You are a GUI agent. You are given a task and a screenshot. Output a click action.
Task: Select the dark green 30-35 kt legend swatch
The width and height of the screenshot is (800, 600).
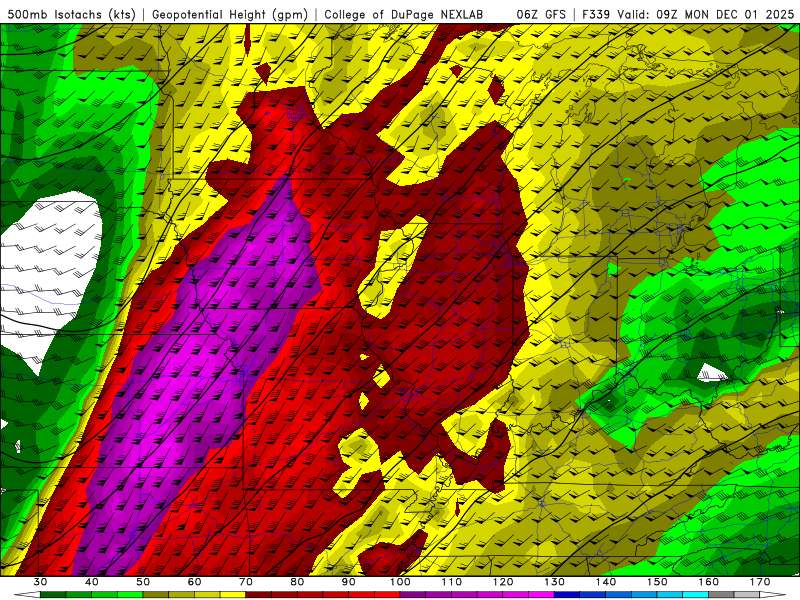pos(53,595)
